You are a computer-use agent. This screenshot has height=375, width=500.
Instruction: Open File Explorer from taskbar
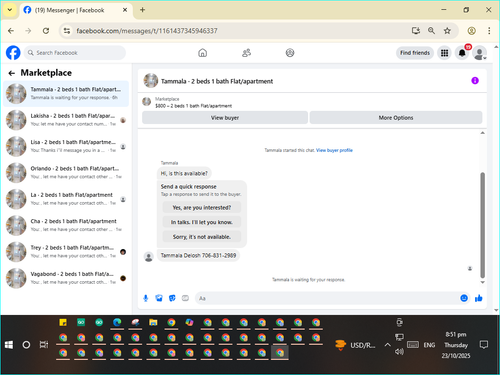click(153, 322)
